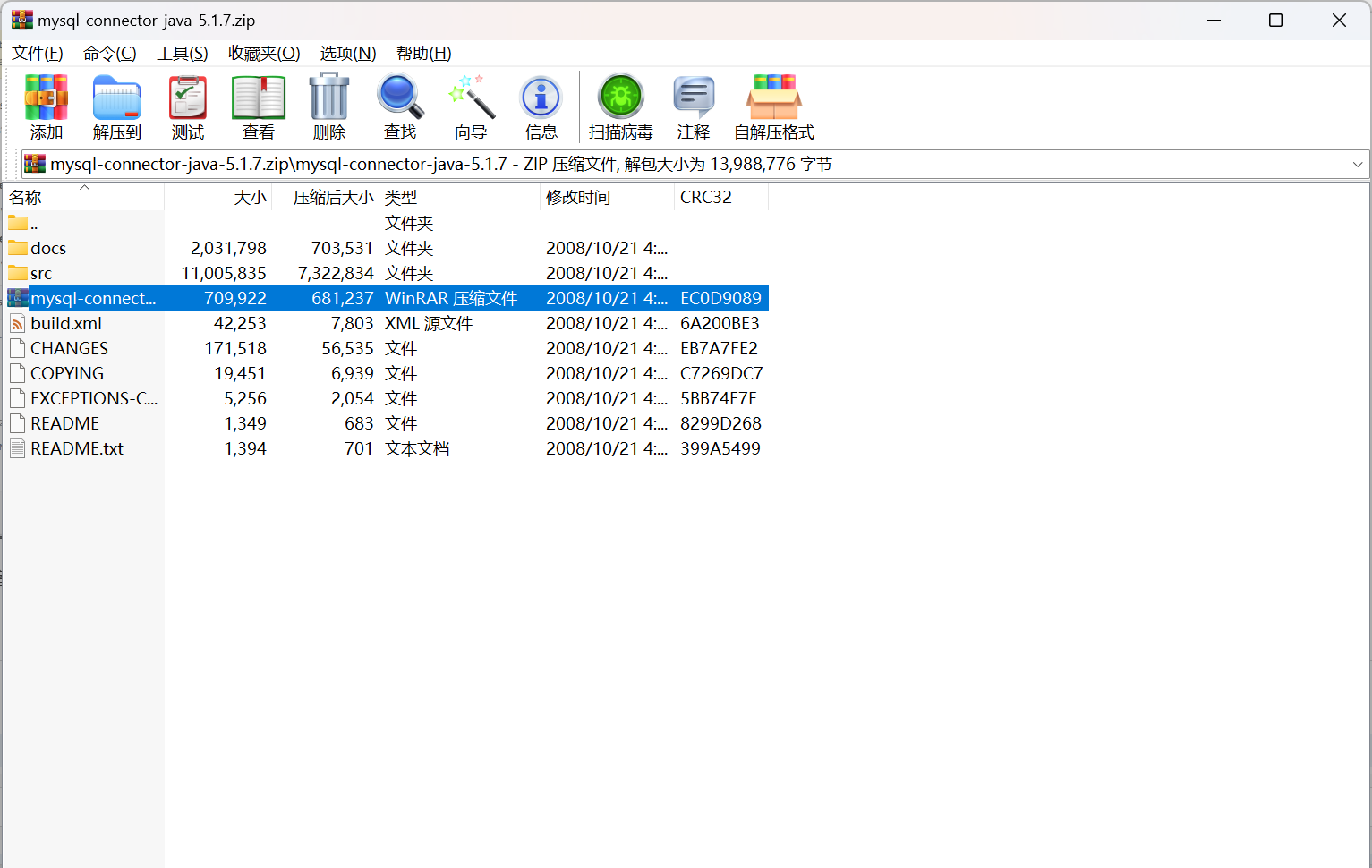Click the Test (测试) archive icon
This screenshot has width=1372, height=868.
(x=188, y=98)
